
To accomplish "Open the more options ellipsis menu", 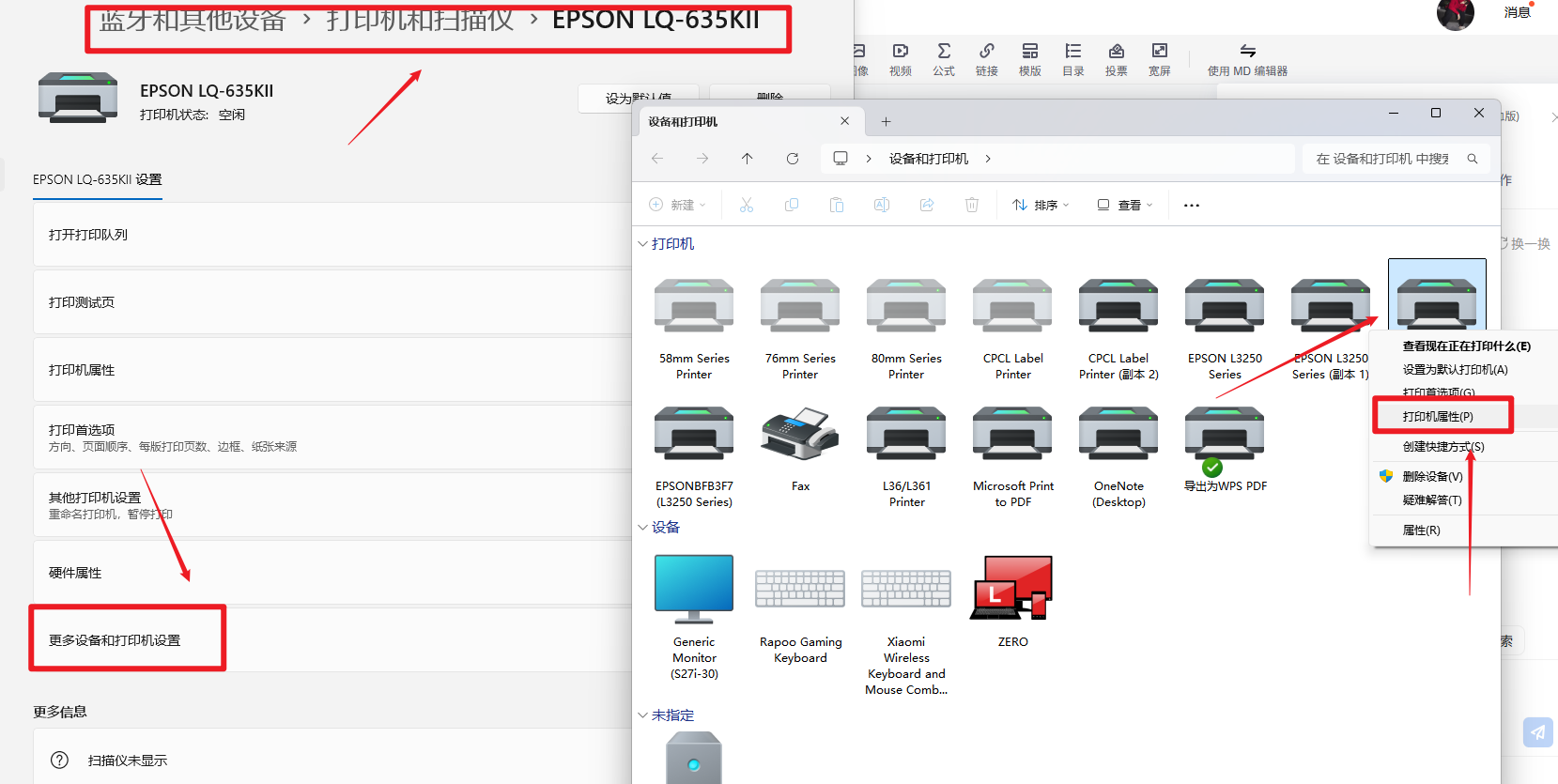I will 1192,205.
